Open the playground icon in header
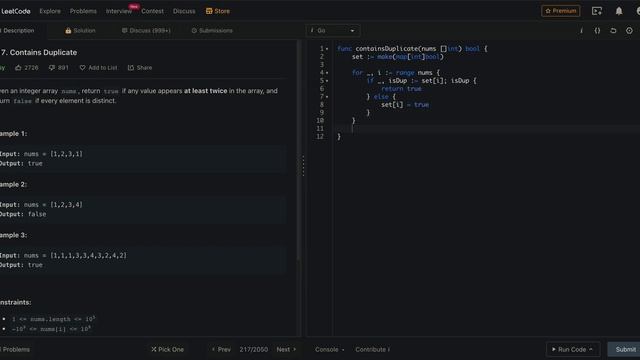This screenshot has height=360, width=640. [x=597, y=11]
